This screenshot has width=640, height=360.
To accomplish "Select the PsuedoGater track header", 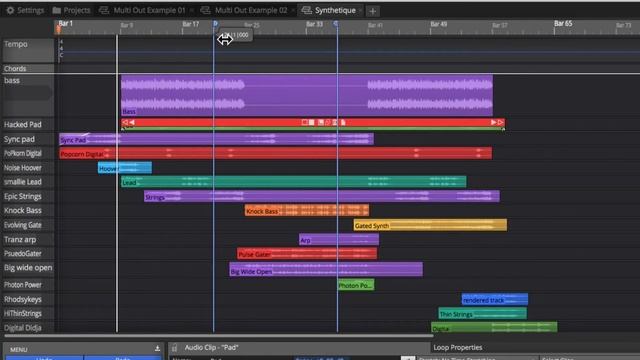I will (x=28, y=253).
